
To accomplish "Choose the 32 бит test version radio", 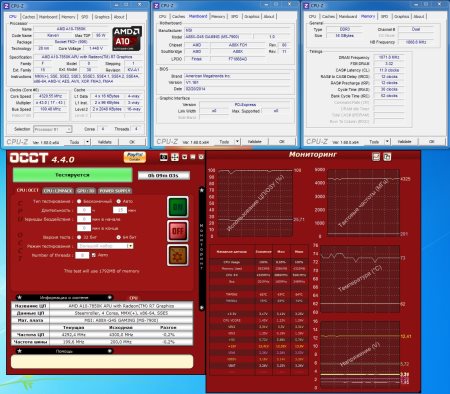I will coord(79,237).
